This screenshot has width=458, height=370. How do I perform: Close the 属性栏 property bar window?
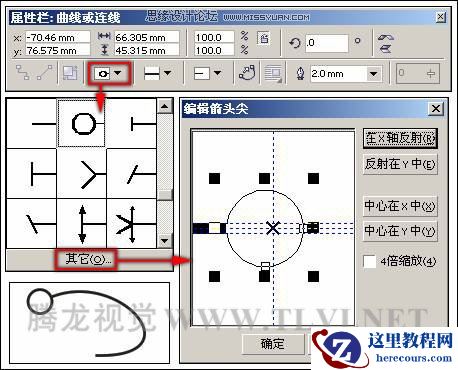tap(441, 17)
